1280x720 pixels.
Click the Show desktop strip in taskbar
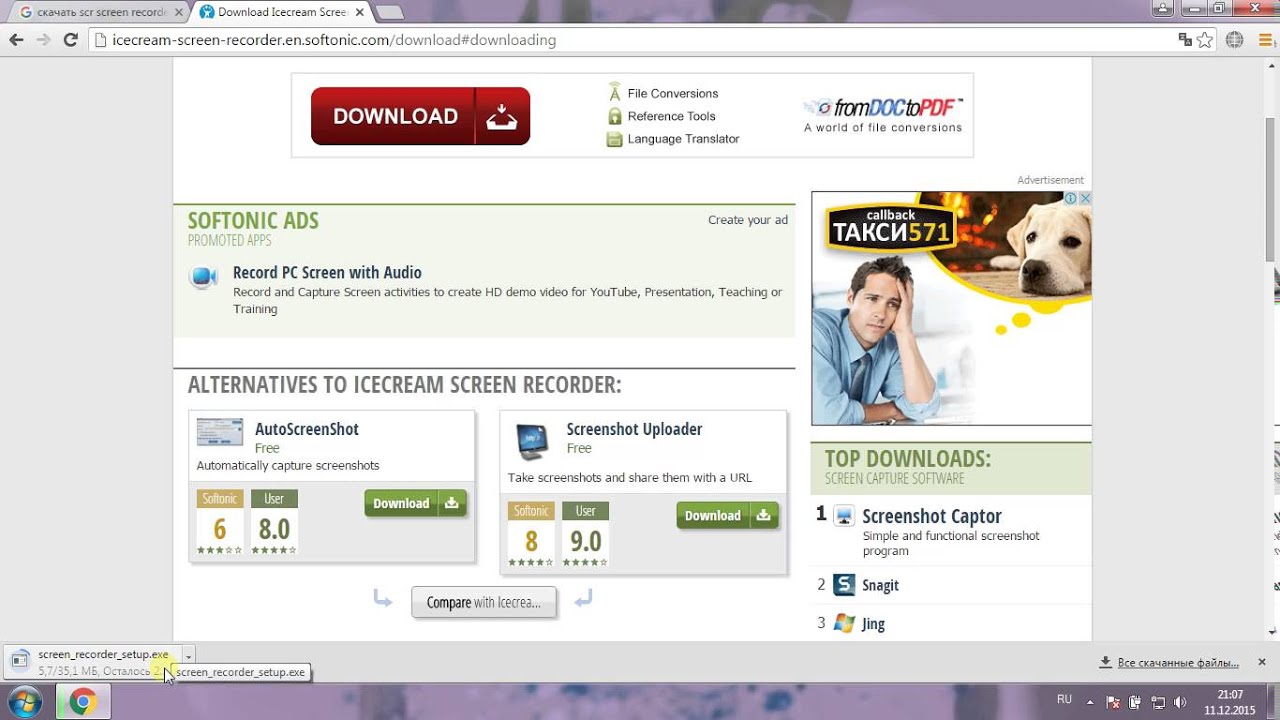(x=1273, y=702)
